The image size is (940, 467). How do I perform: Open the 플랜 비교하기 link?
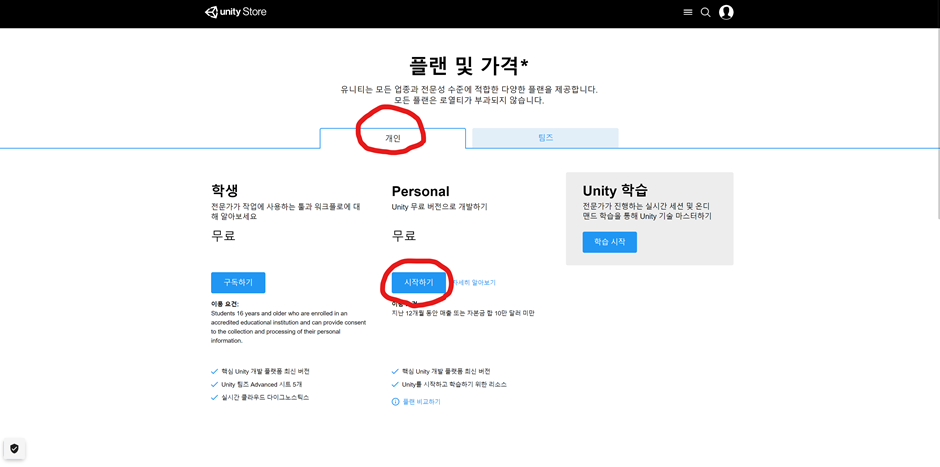(x=421, y=402)
